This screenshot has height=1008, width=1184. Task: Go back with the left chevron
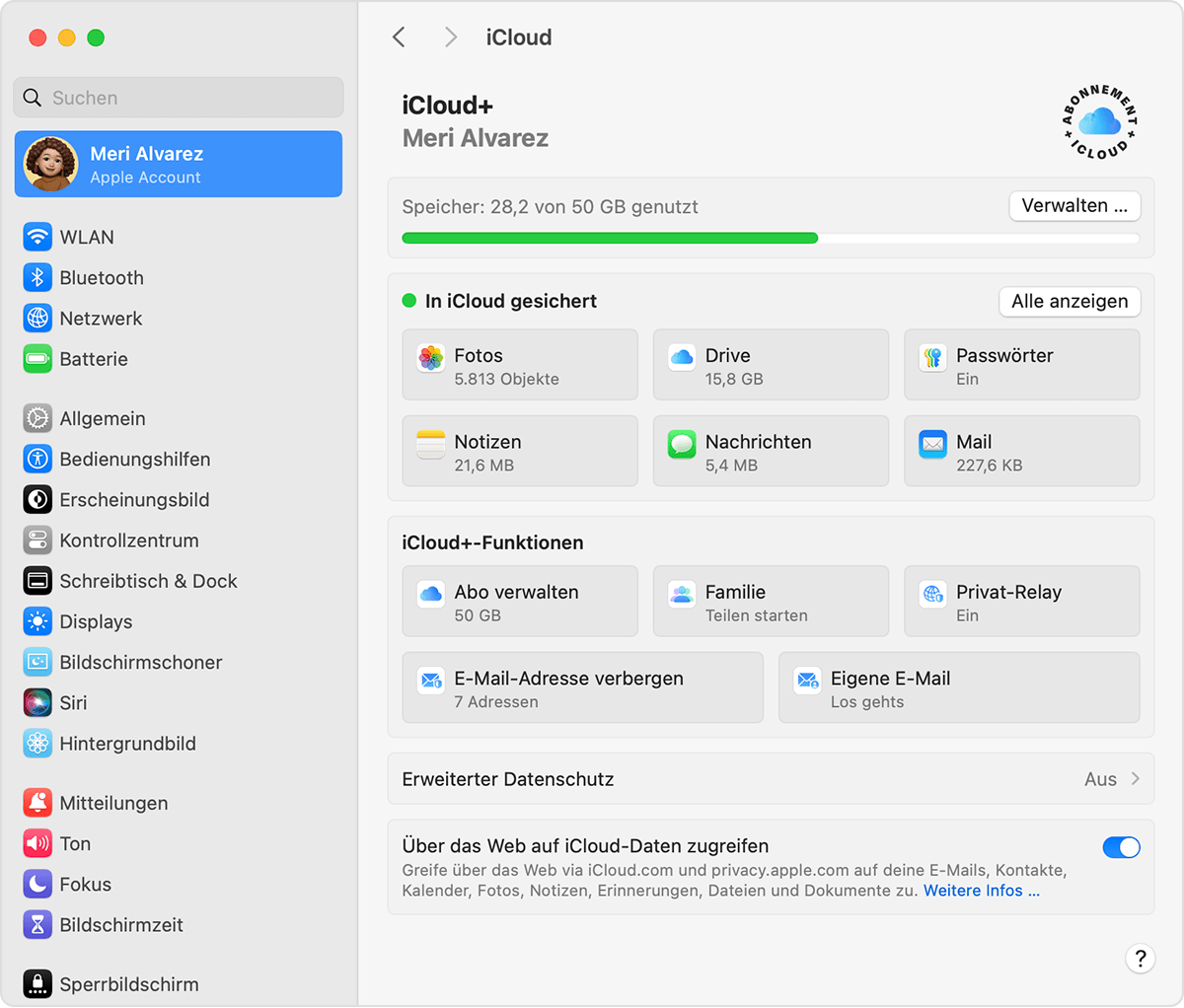399,37
